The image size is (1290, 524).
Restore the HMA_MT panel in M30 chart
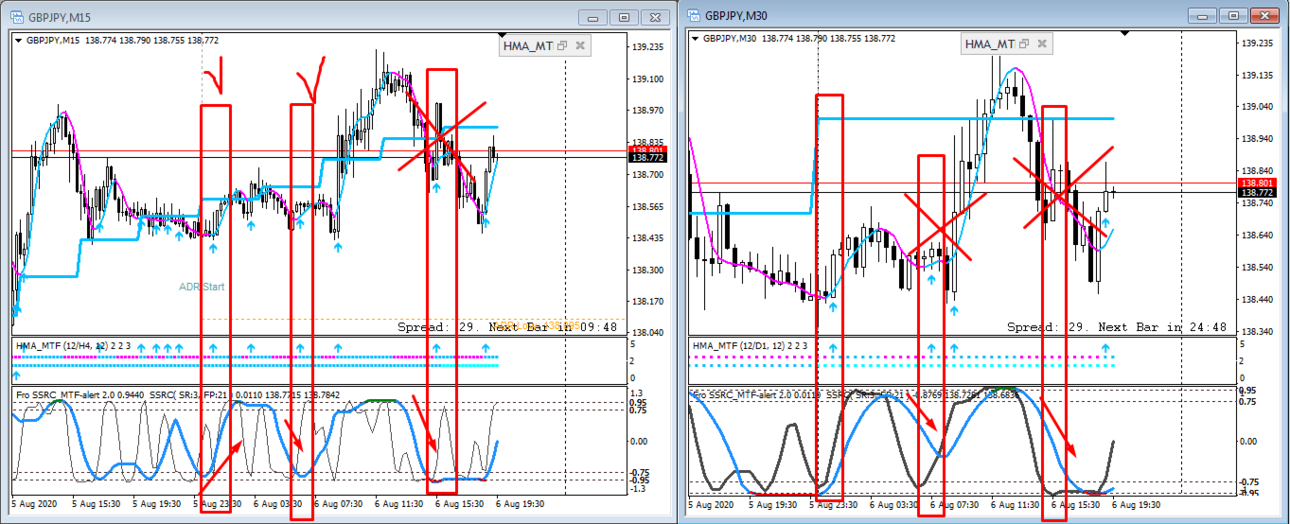coord(1025,44)
